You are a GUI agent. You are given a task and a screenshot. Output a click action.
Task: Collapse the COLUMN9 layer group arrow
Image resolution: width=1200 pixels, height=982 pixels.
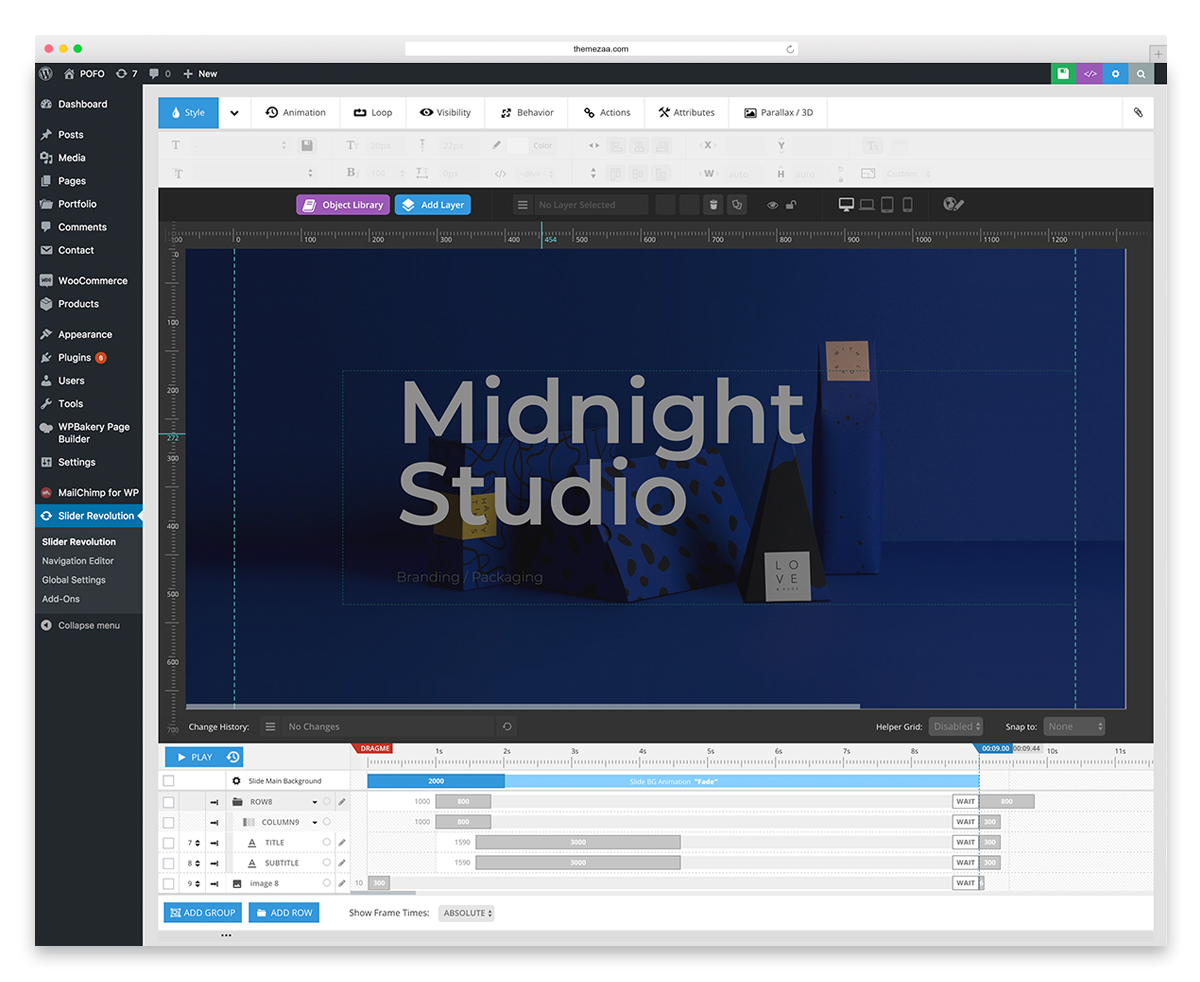314,823
